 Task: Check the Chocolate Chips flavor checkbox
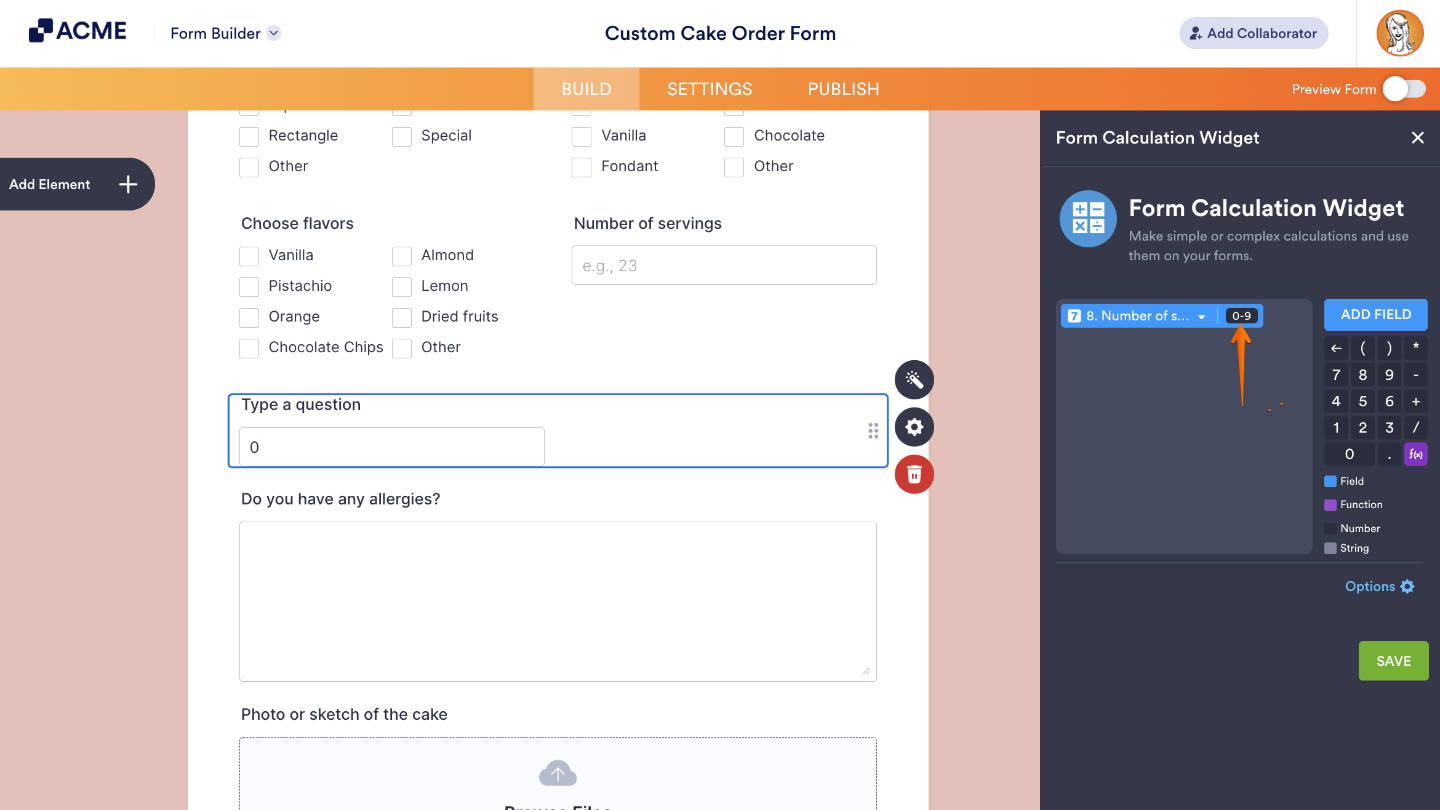pyautogui.click(x=248, y=347)
